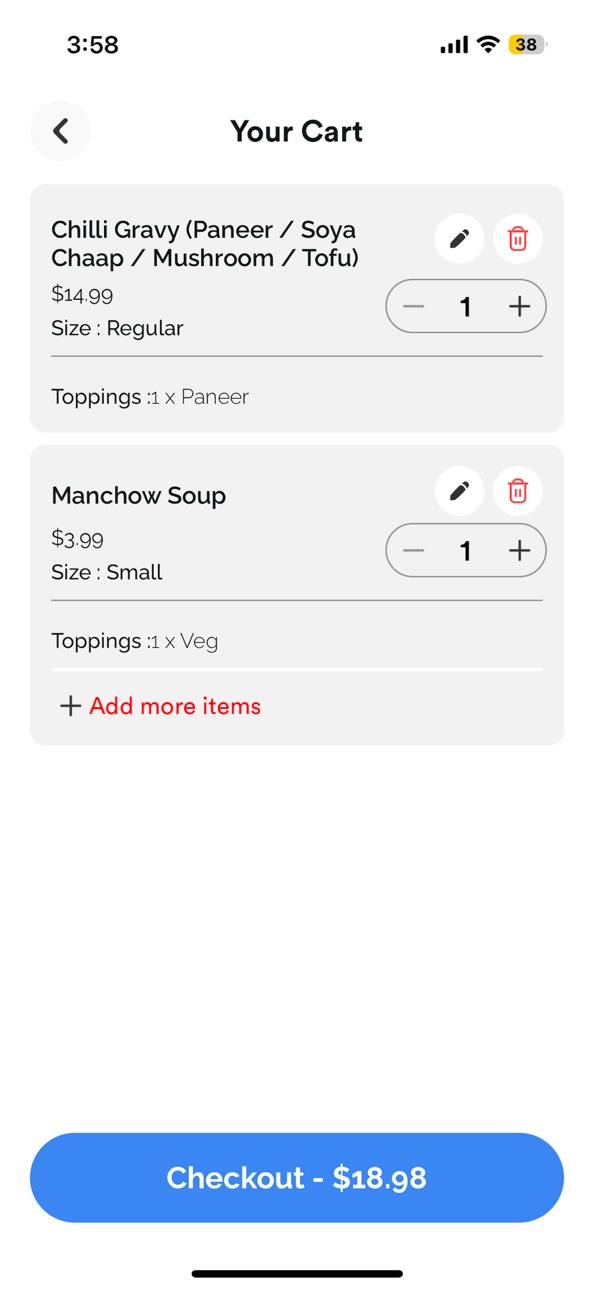The height and width of the screenshot is (1290, 594).
Task: Increase Chilli Gravy quantity with plus
Action: pyautogui.click(x=519, y=306)
